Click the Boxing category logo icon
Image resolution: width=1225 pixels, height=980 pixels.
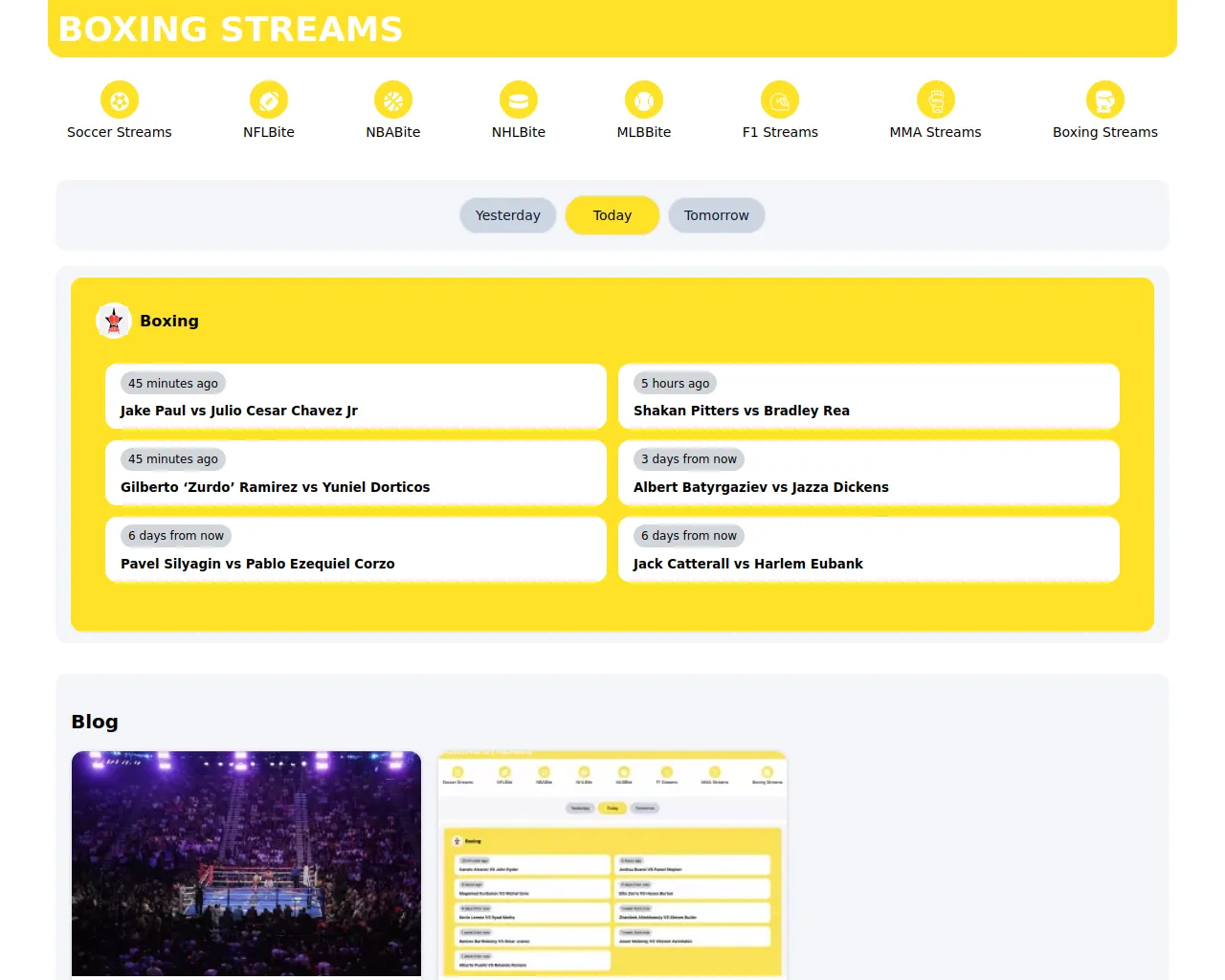coord(114,321)
